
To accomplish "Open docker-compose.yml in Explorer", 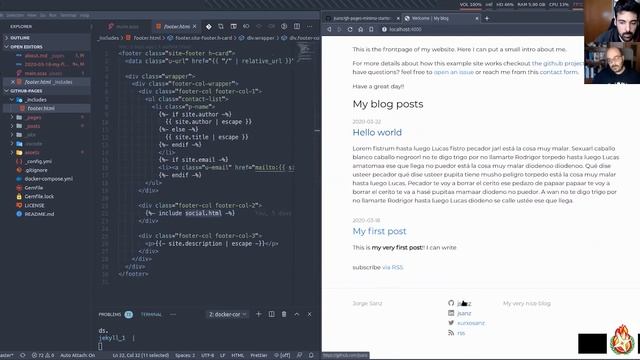I will [48, 179].
